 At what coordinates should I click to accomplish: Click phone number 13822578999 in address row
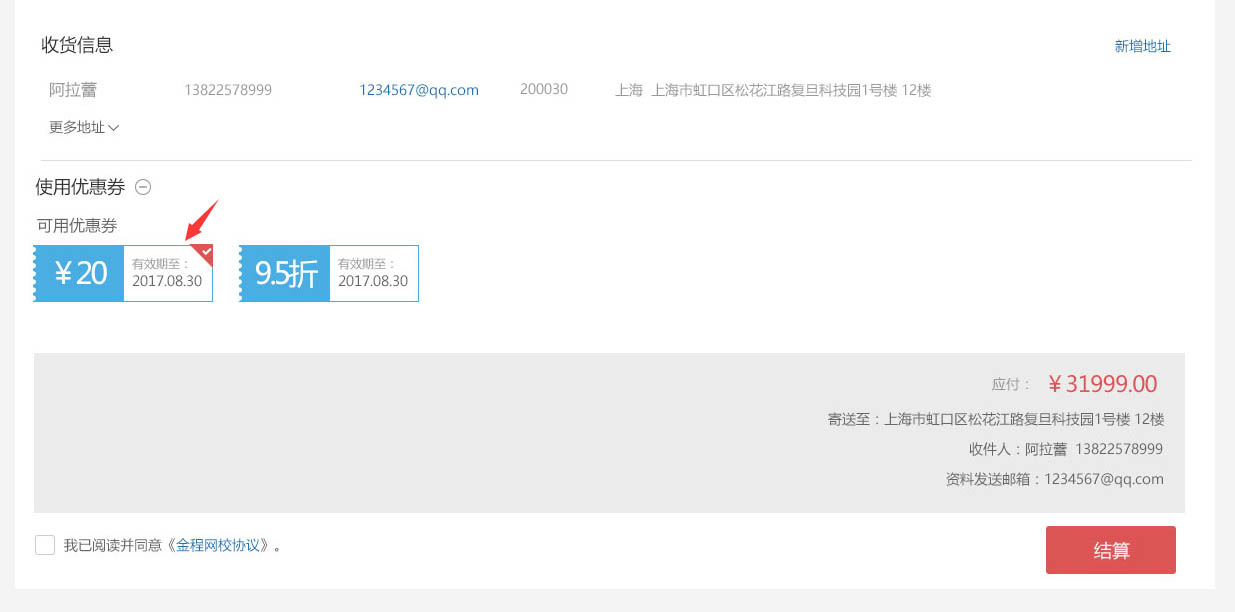point(228,90)
